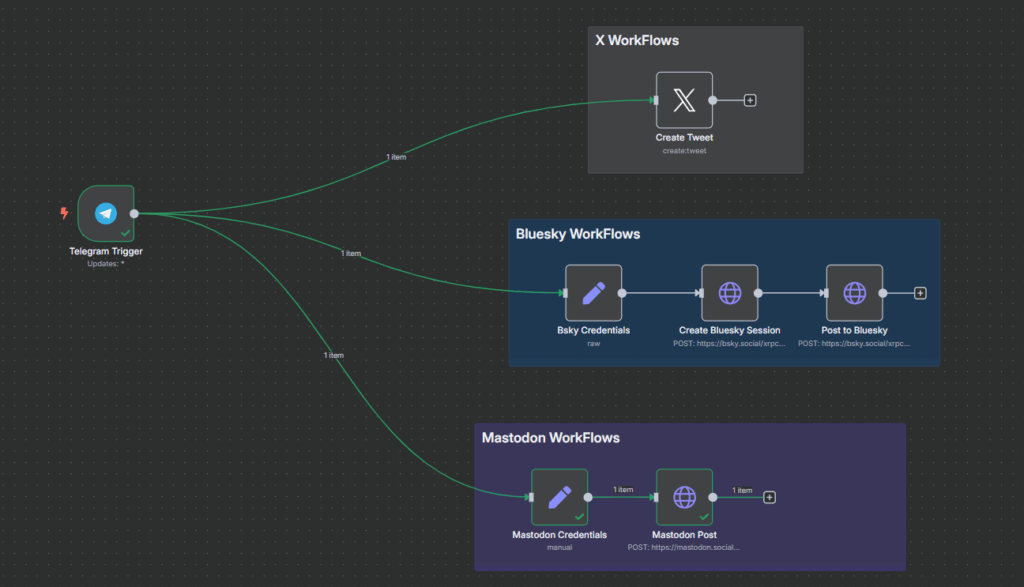Image resolution: width=1024 pixels, height=587 pixels.
Task: Click the POST URL under Create Bluesky Session
Action: pos(729,343)
